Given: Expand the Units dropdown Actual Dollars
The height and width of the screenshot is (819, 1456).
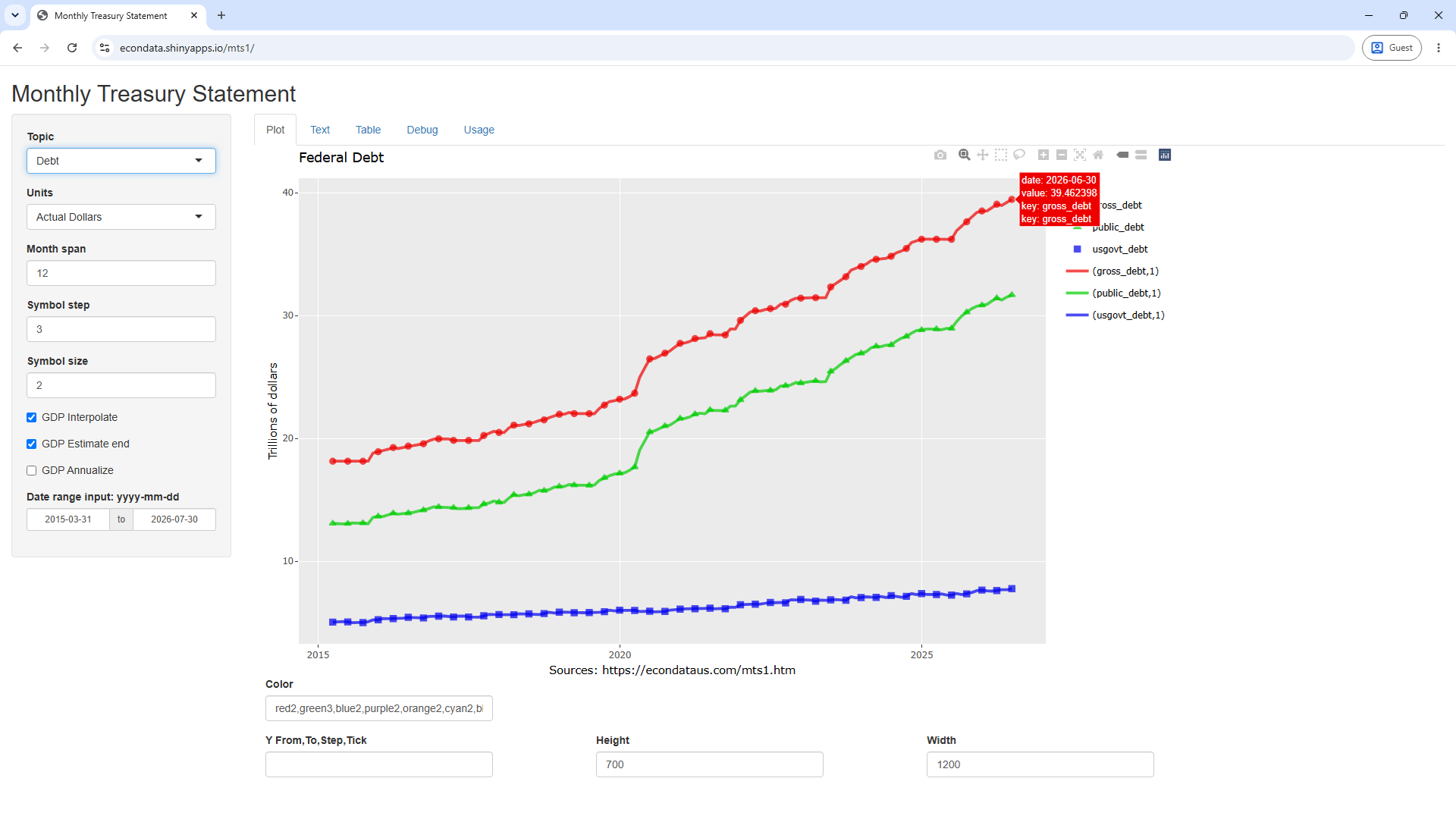Looking at the screenshot, I should (121, 217).
